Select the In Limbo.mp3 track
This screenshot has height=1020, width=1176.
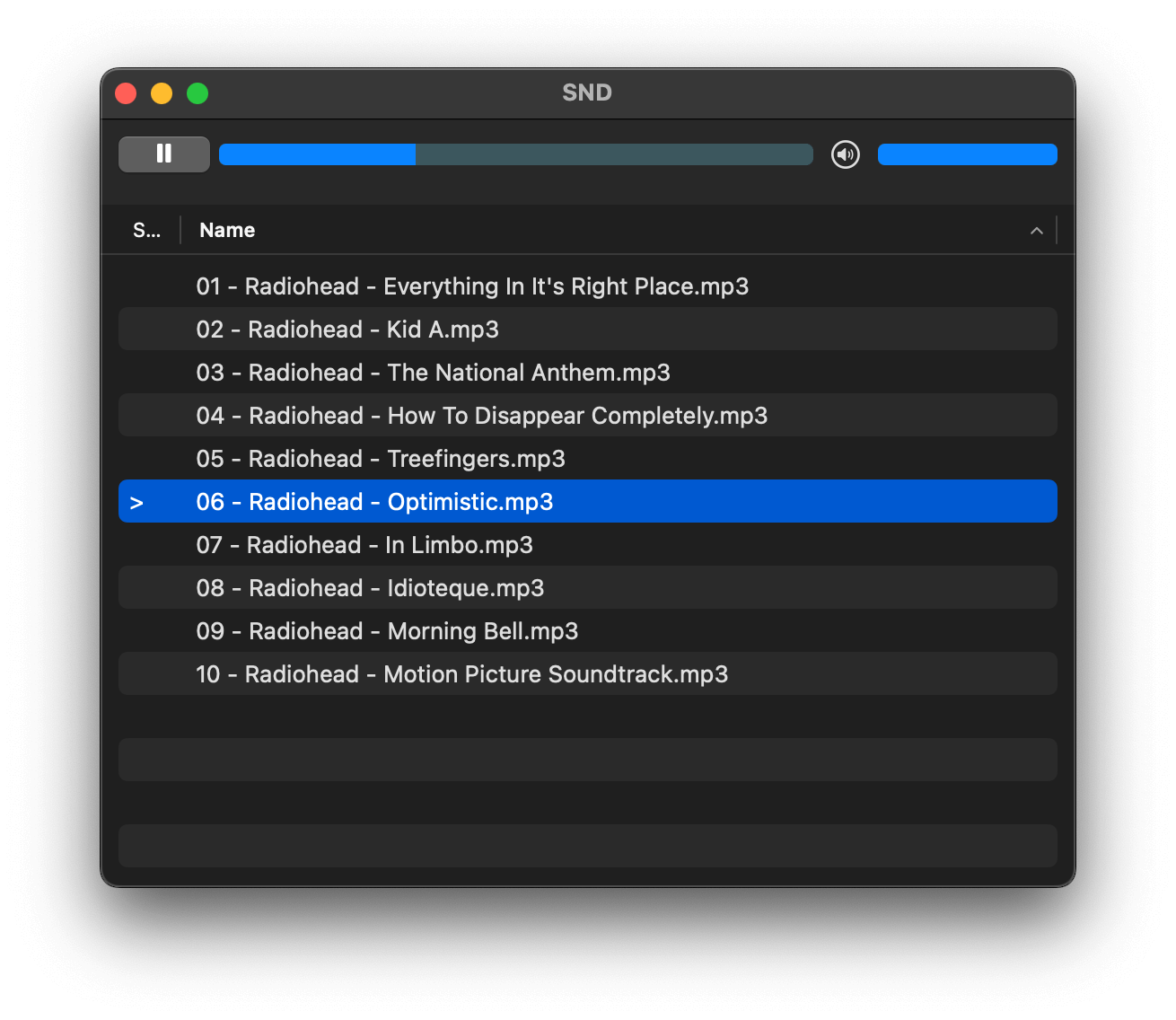(x=364, y=545)
